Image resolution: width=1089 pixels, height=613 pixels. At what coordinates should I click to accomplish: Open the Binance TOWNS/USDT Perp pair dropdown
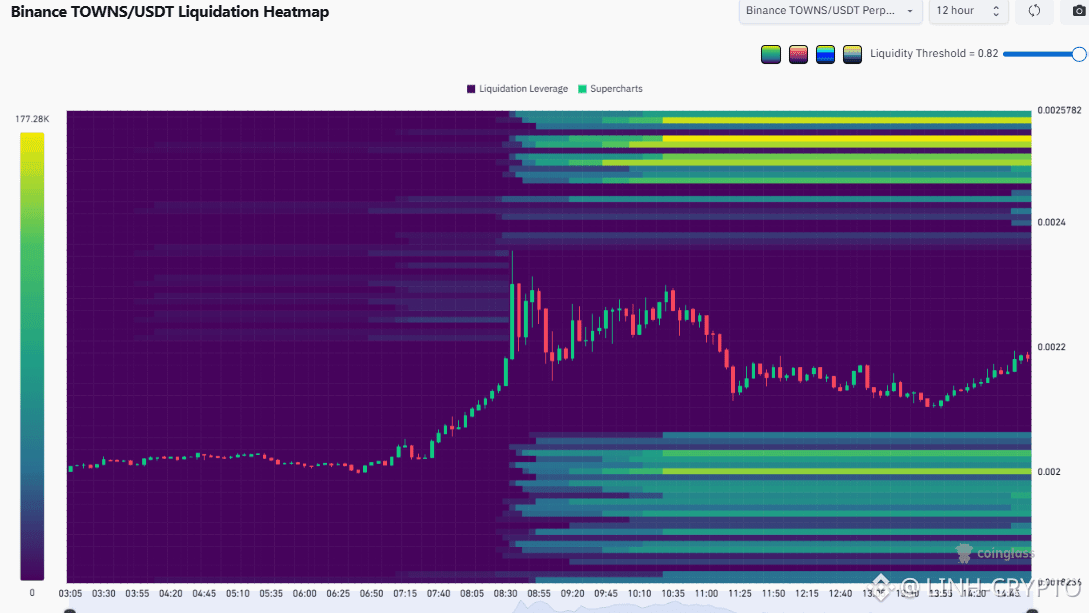(x=830, y=11)
